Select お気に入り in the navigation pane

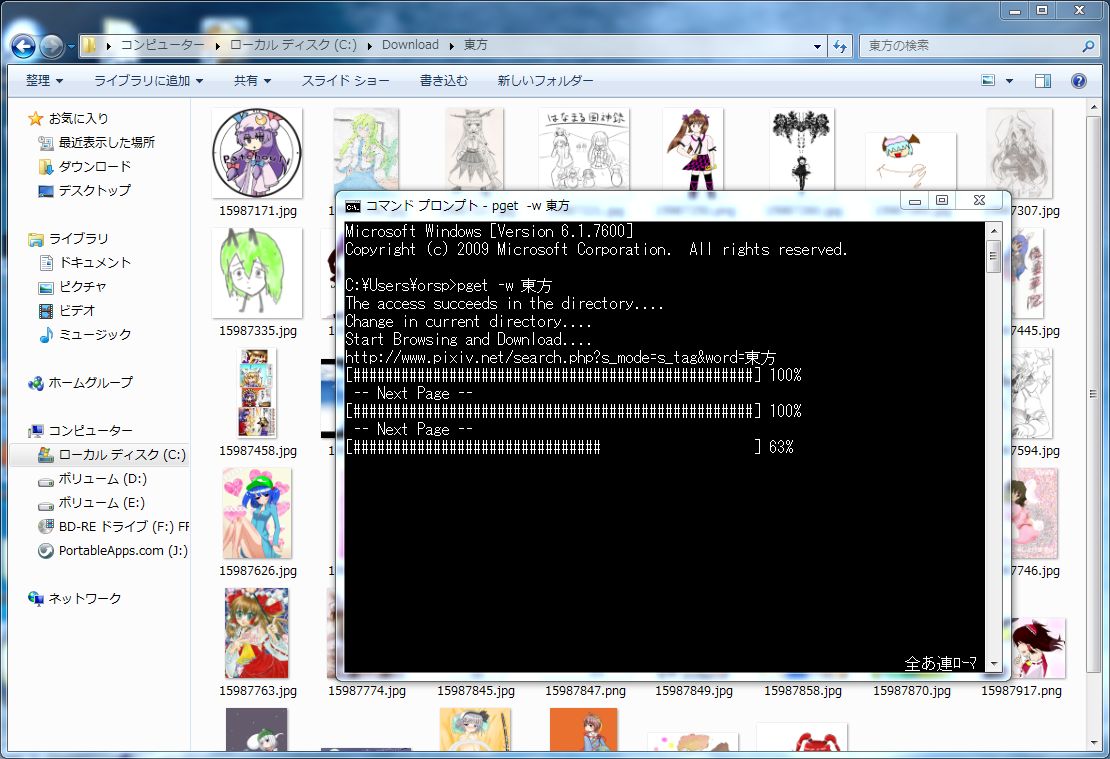coord(78,118)
